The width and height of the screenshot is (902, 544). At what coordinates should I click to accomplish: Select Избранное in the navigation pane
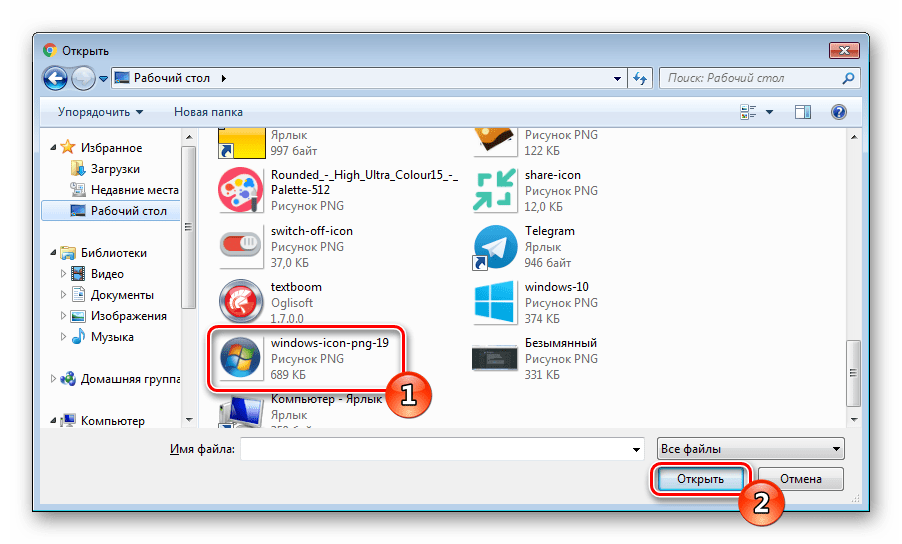coord(111,148)
